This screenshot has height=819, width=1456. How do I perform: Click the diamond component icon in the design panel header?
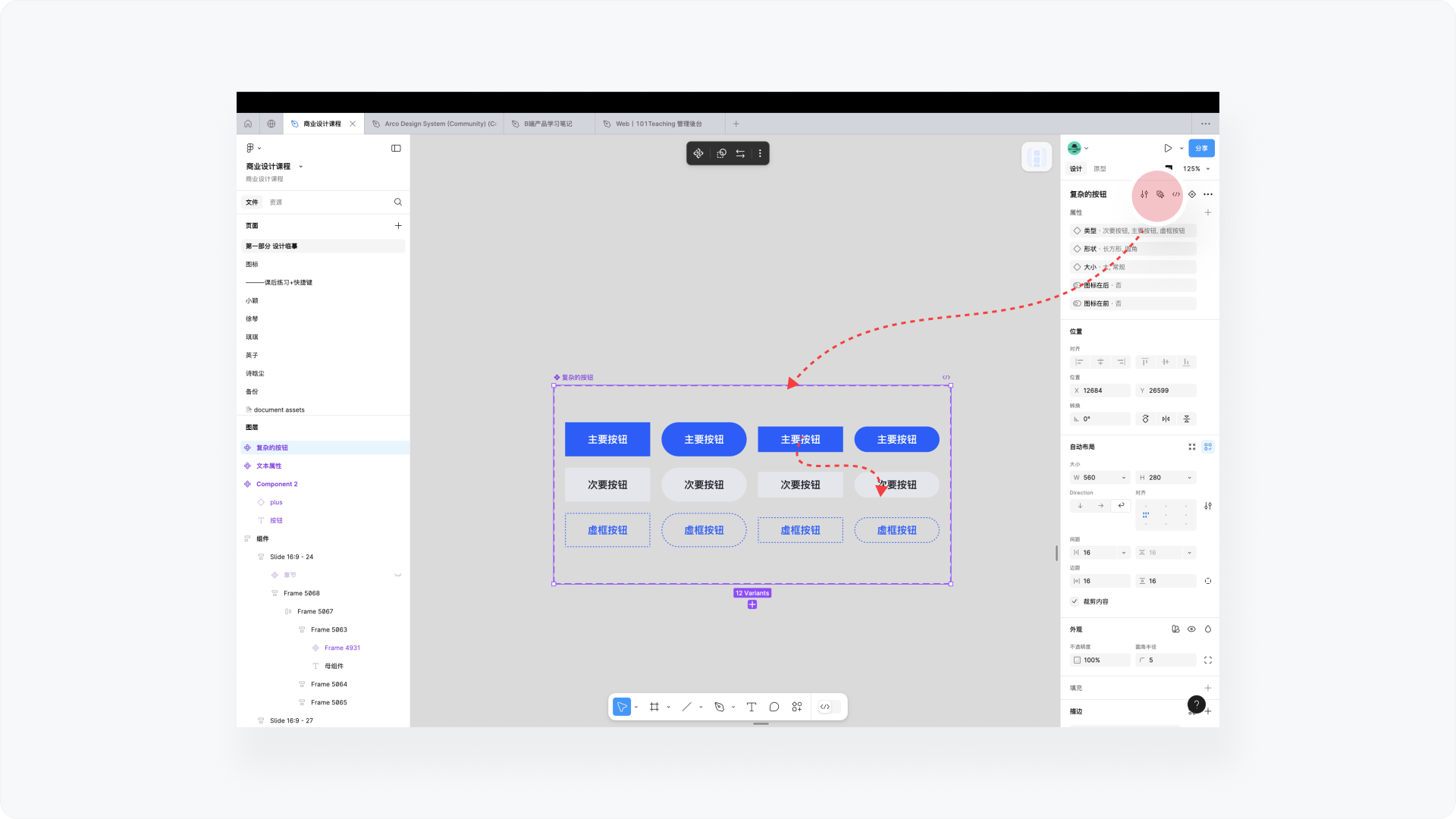pos(1192,194)
